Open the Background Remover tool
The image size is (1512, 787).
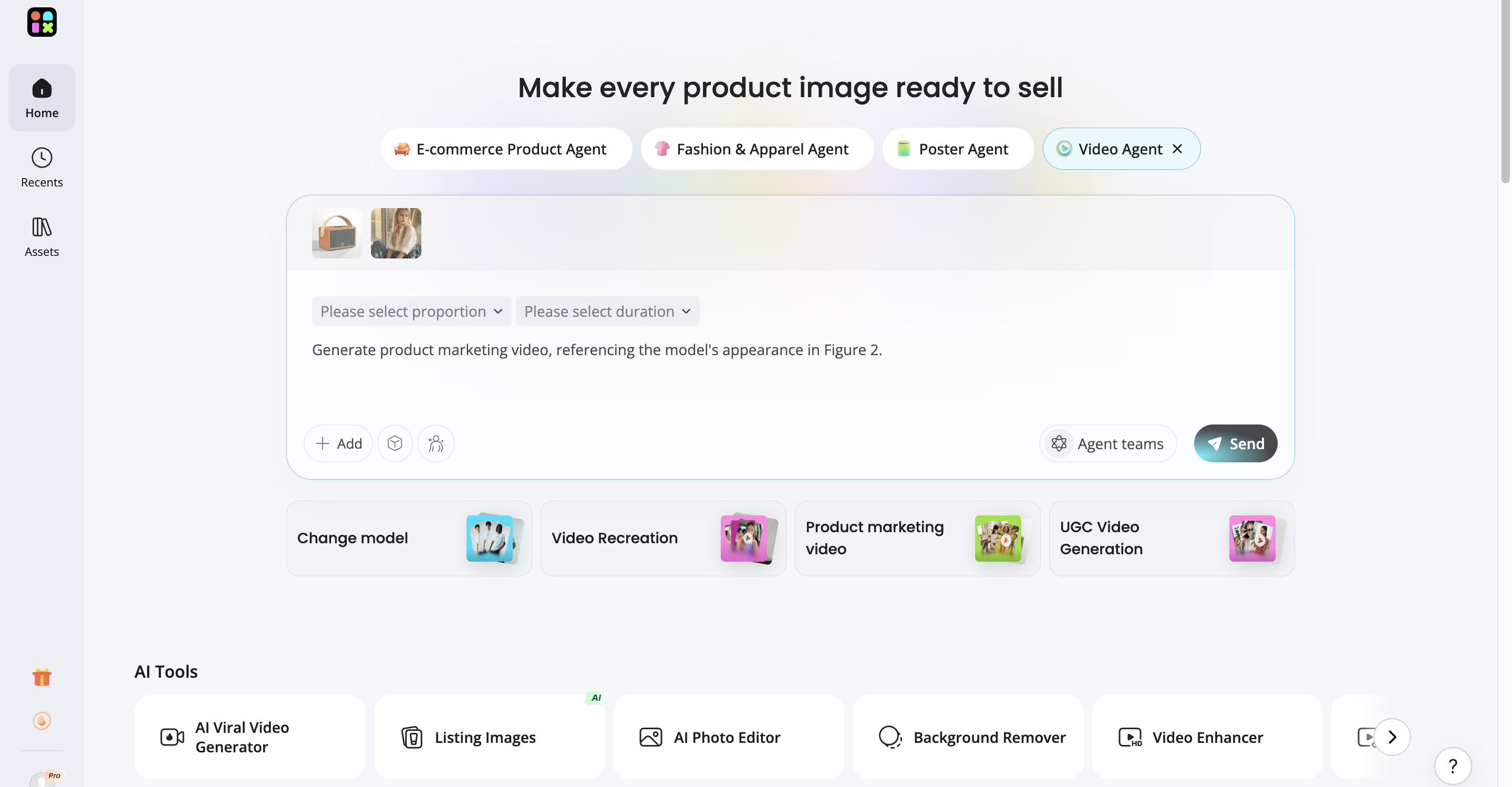[x=968, y=737]
